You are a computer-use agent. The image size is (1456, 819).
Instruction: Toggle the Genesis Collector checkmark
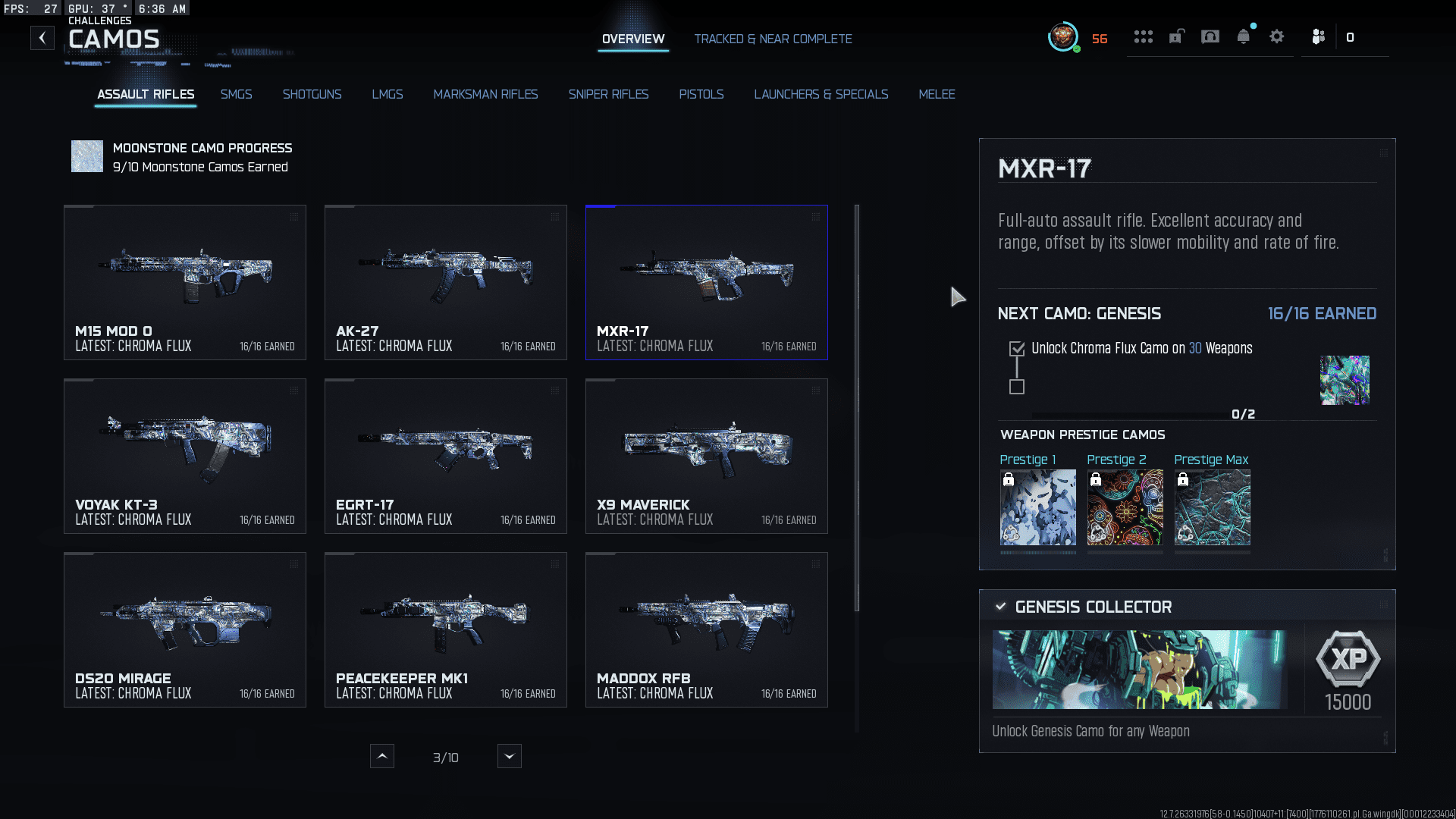(1001, 607)
